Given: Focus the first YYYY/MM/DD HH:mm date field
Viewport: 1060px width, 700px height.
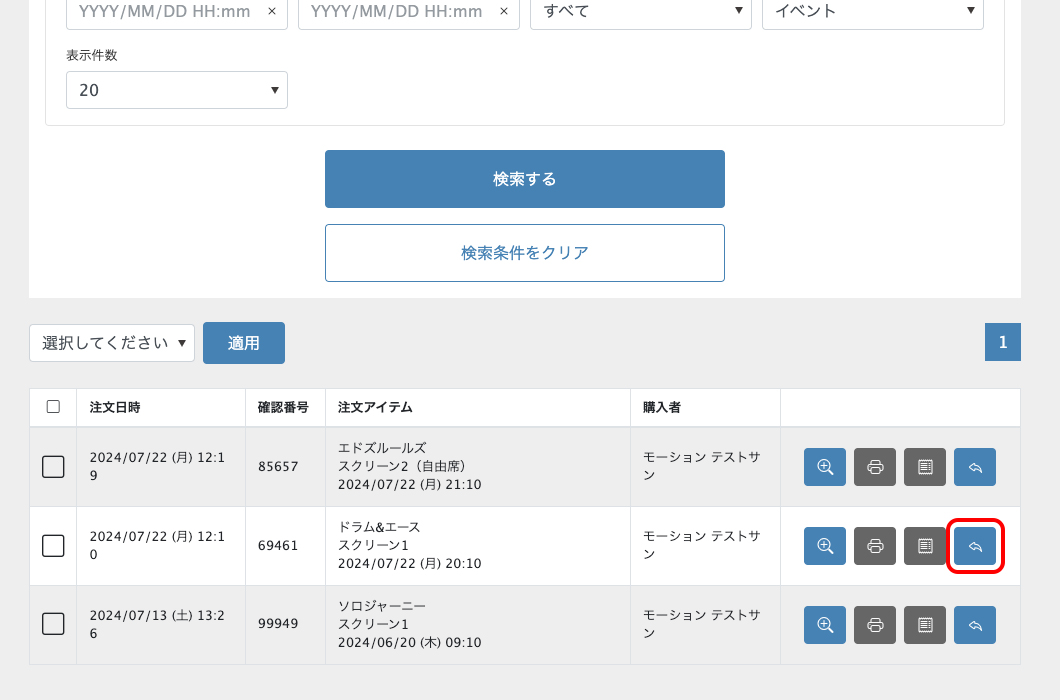Looking at the screenshot, I should point(165,11).
